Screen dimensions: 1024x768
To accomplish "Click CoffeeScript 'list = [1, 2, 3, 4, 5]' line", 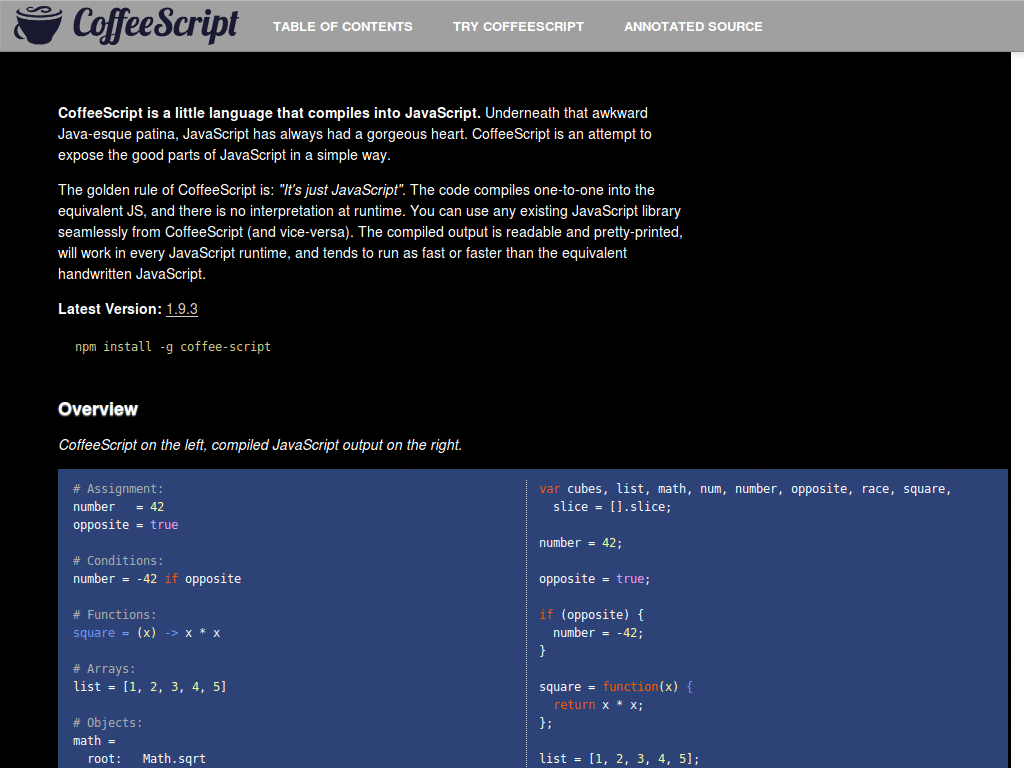I will click(150, 686).
